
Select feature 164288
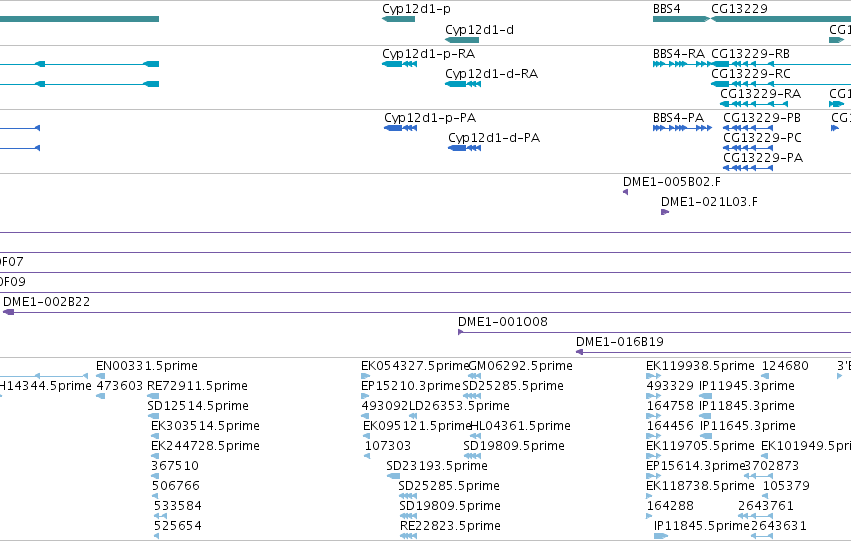670,506
